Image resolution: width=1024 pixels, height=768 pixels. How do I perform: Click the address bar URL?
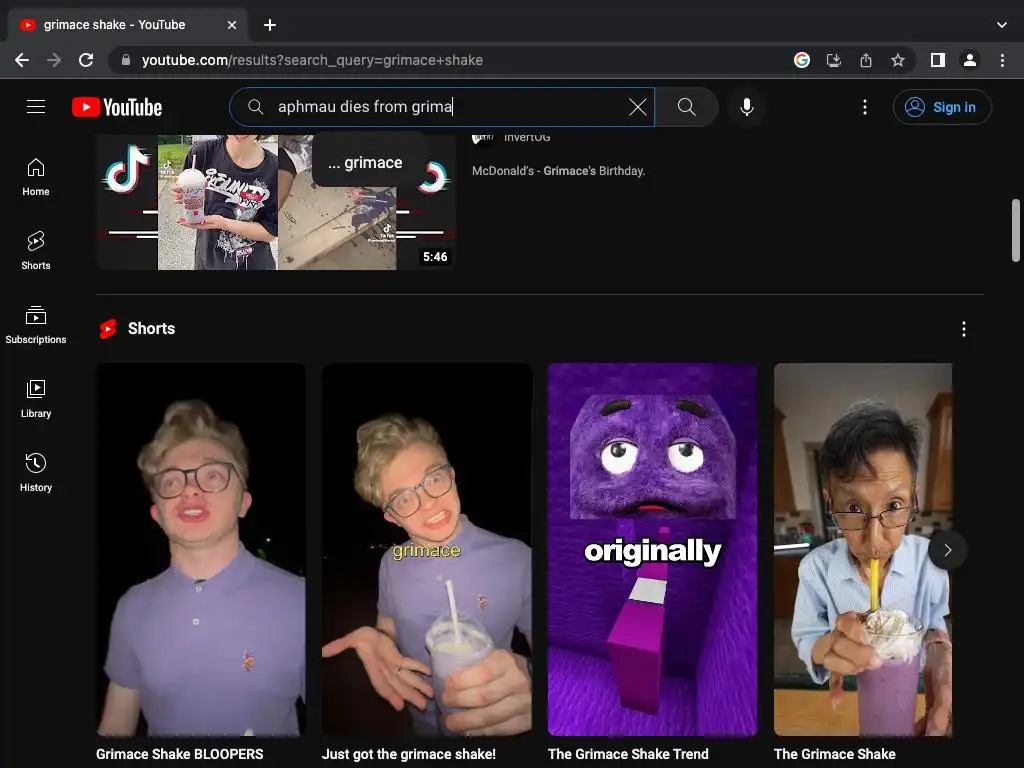click(312, 60)
